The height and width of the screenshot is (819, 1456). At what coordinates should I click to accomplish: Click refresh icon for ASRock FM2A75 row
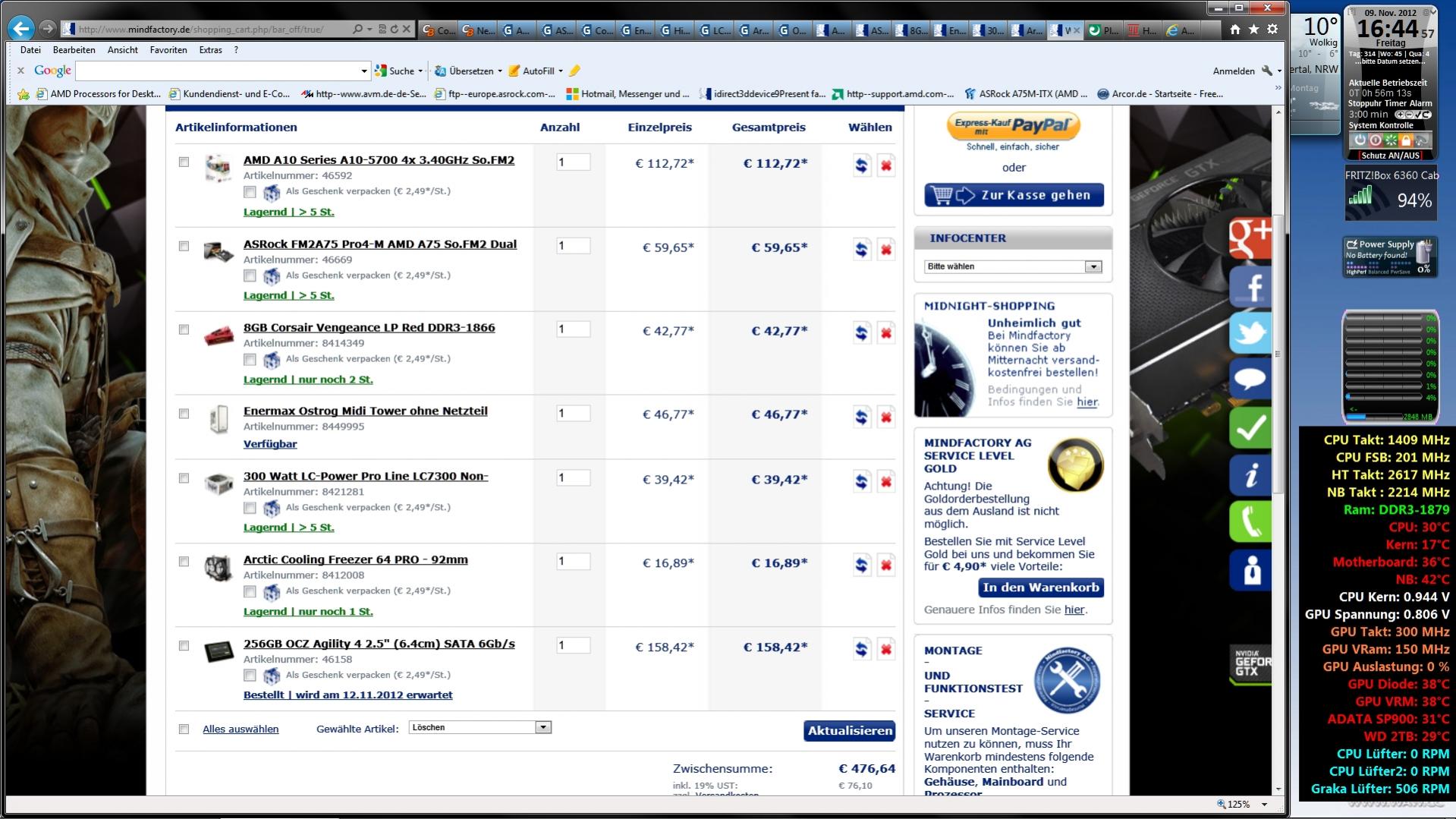(x=861, y=249)
